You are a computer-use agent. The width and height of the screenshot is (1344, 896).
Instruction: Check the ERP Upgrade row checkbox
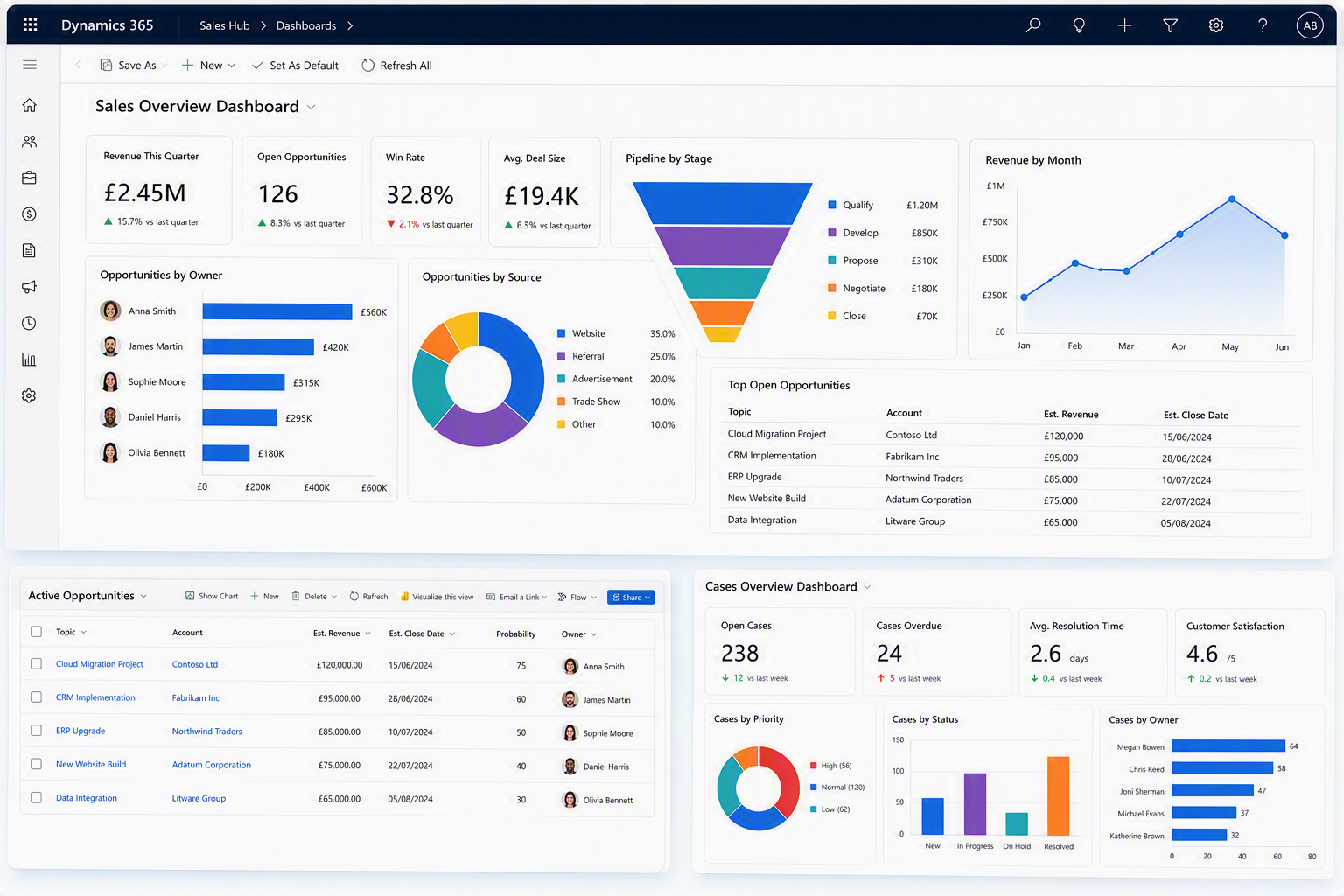point(36,730)
